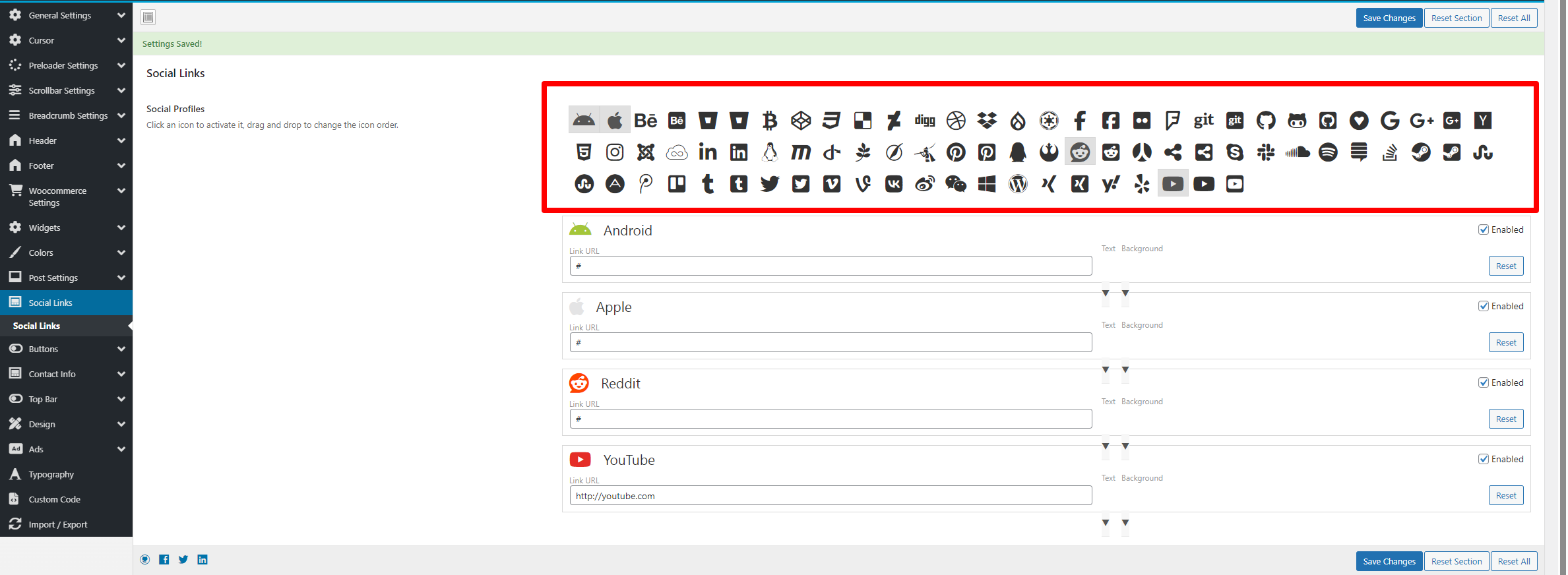Activate the Dropbox icon in the grid
This screenshot has height=575, width=1568.
tap(987, 121)
